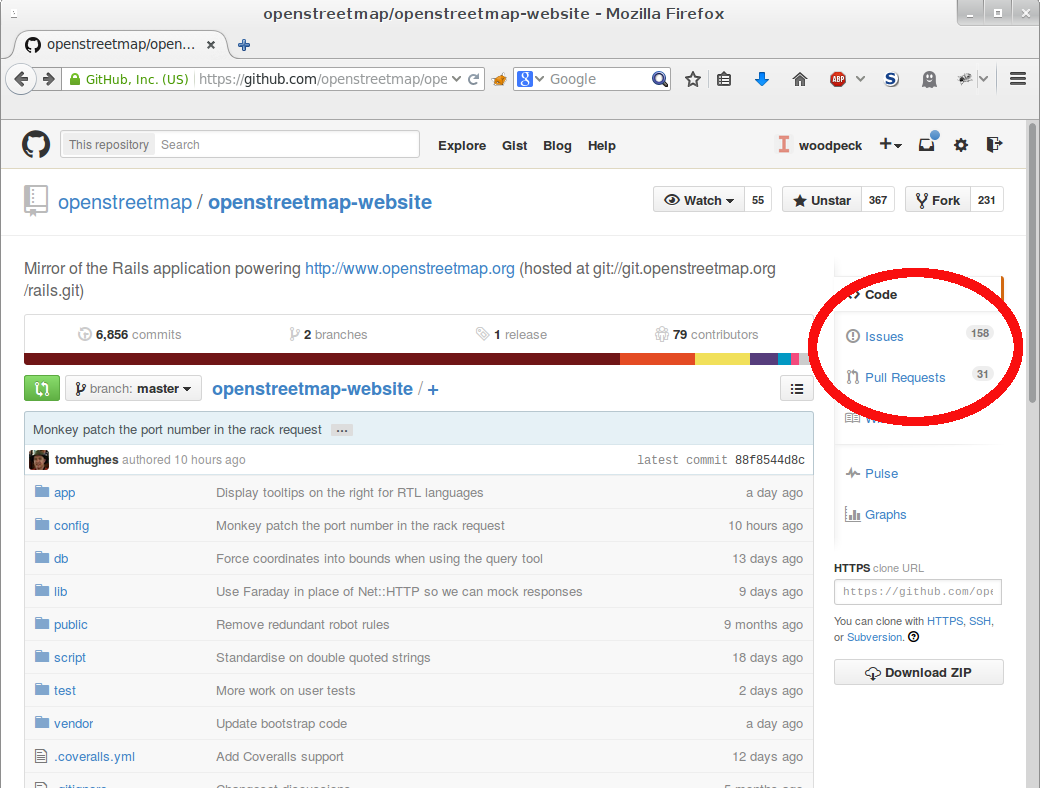
Task: Open the Blog menu item
Action: [557, 145]
